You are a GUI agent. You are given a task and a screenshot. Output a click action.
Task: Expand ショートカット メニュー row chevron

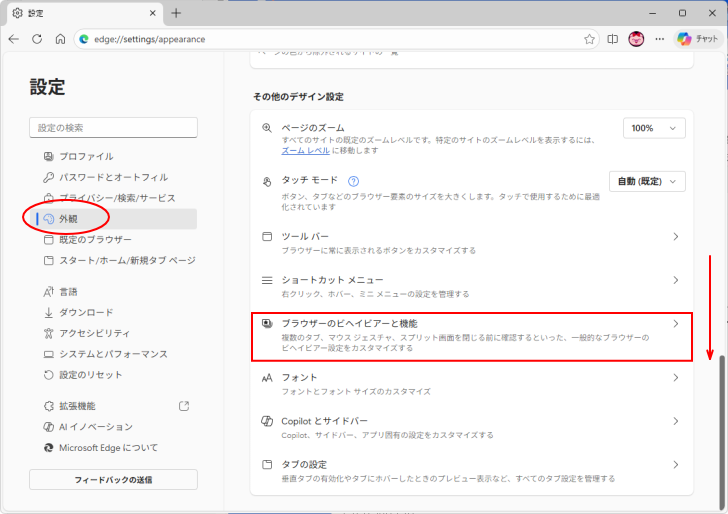coord(676,280)
